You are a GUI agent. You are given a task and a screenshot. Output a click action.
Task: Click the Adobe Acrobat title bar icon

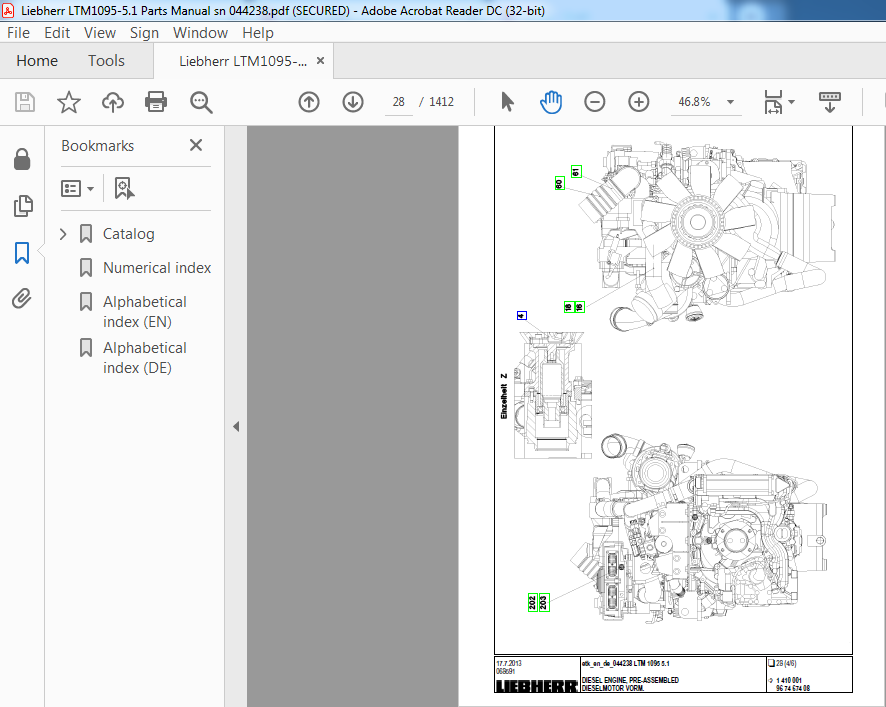tap(8, 10)
